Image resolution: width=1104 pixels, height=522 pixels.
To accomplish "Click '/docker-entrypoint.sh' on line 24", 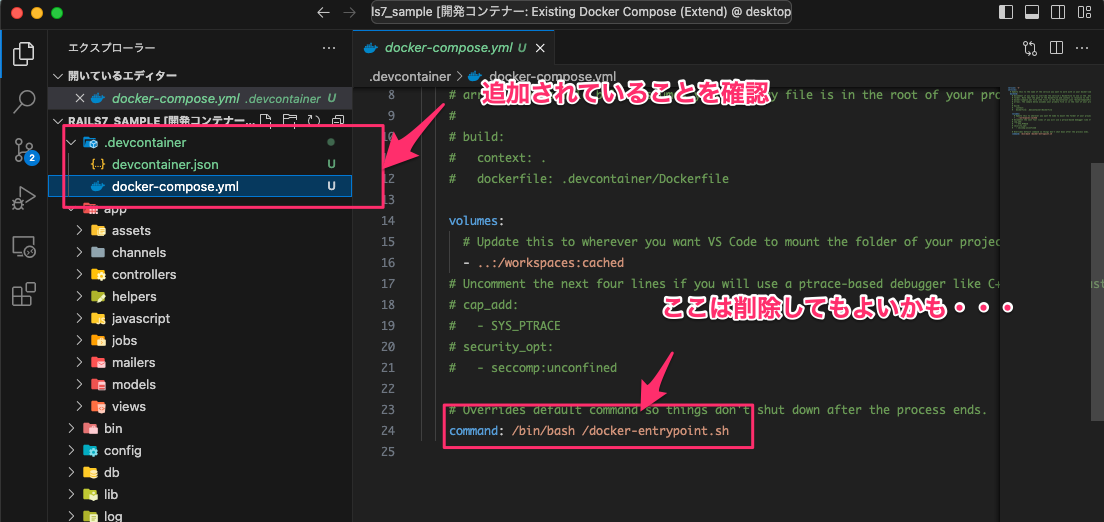I will (x=656, y=430).
